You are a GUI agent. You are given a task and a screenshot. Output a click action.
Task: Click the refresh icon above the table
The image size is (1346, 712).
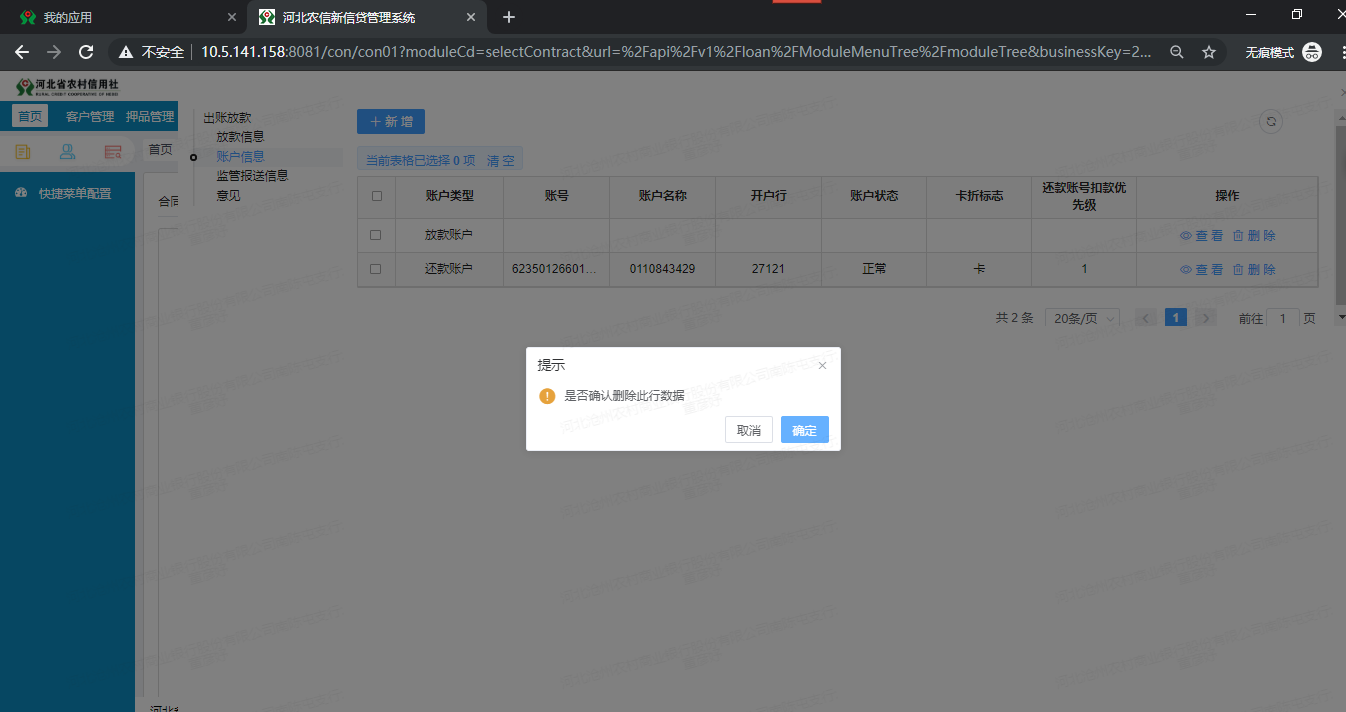[1270, 121]
